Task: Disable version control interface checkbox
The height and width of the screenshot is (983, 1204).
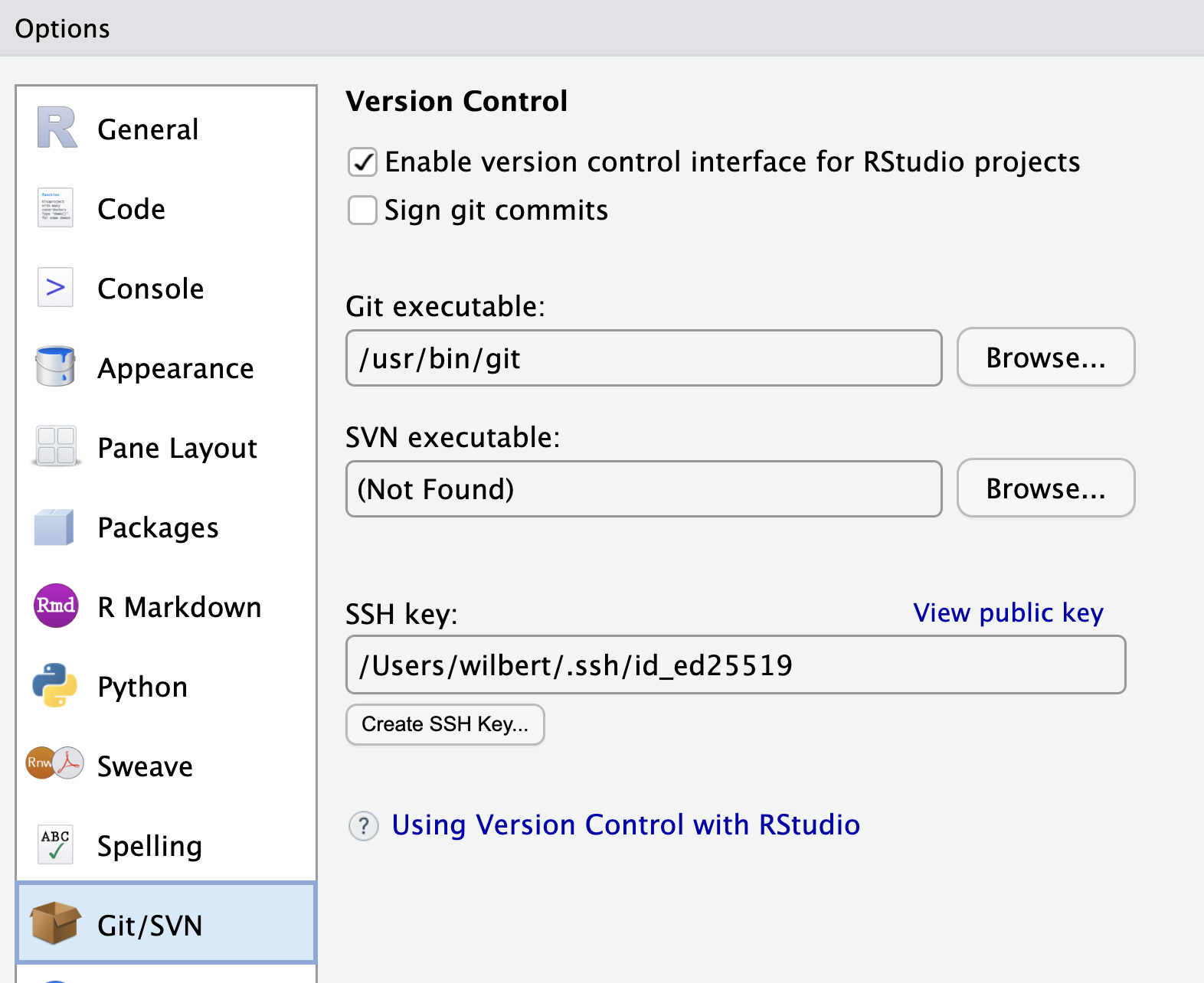Action: pos(362,162)
